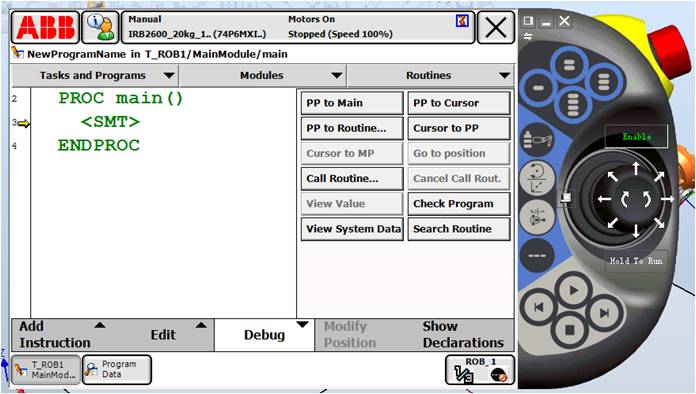Click programmable key 4 on pendant
This screenshot has height=394, width=696.
tap(573, 104)
